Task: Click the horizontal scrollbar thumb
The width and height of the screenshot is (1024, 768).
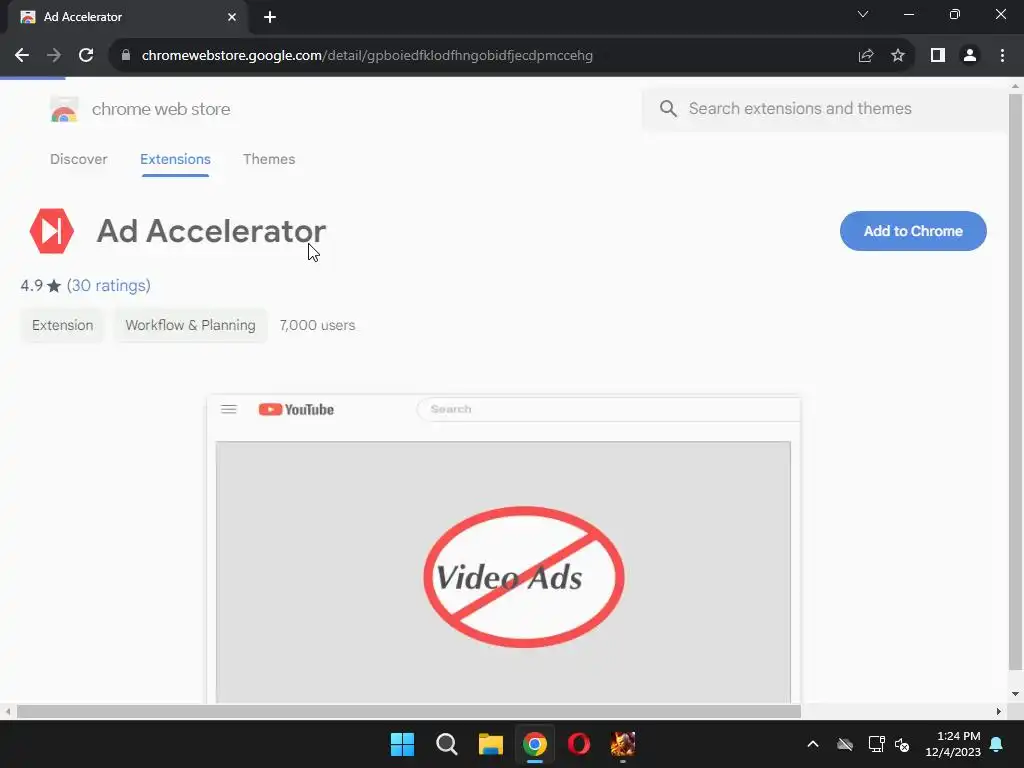Action: tap(409, 711)
